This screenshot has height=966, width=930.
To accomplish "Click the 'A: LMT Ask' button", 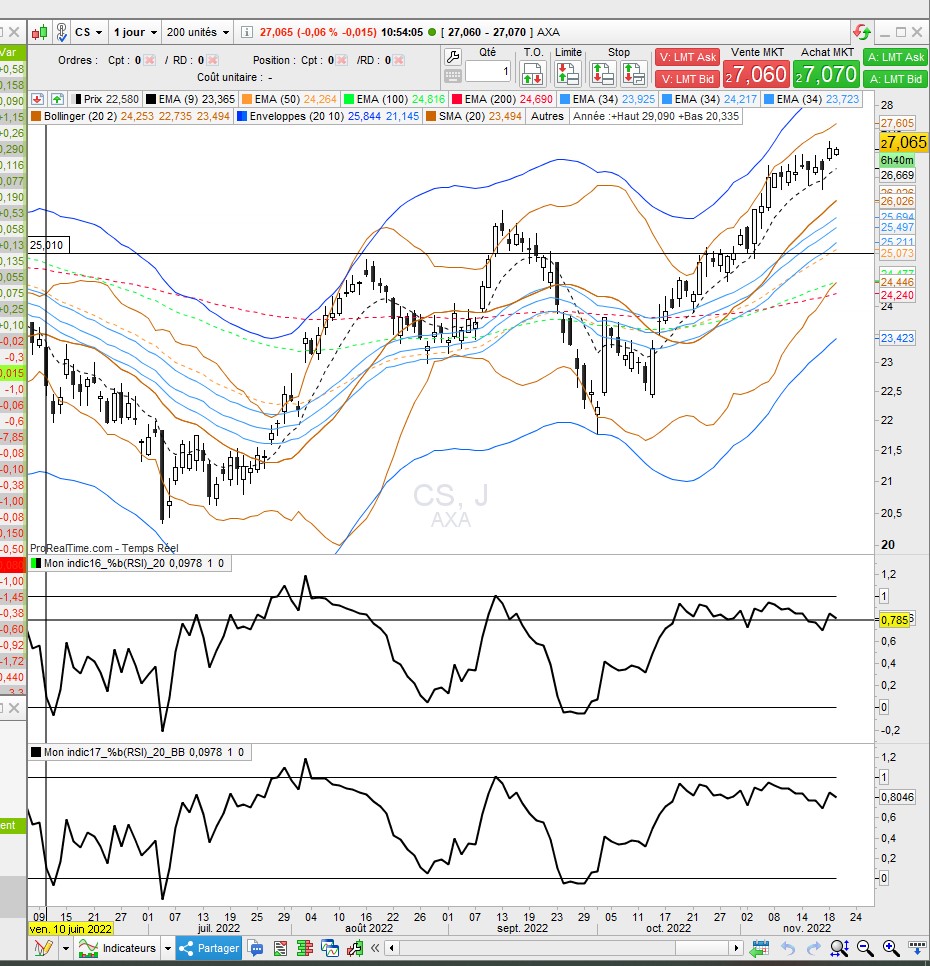I will point(896,57).
